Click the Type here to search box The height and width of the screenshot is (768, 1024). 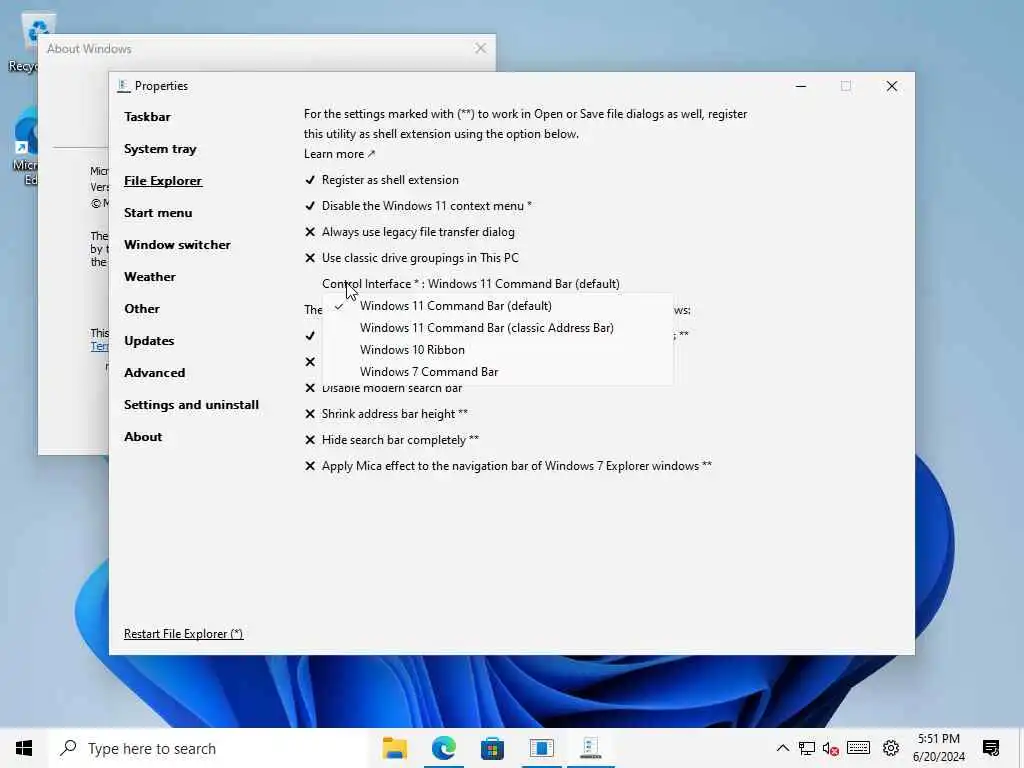pyautogui.click(x=209, y=748)
